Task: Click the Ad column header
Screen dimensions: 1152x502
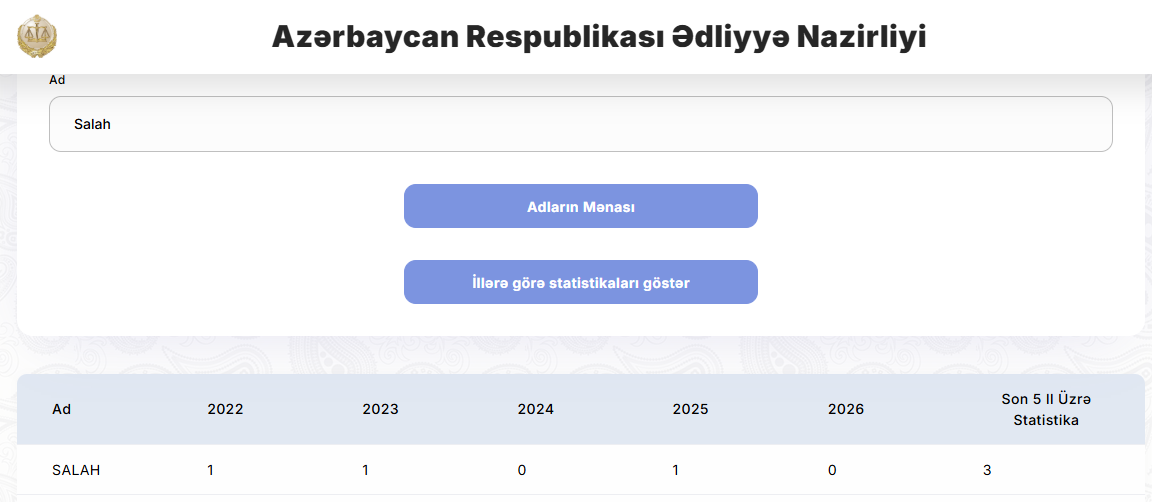Action: [x=62, y=409]
